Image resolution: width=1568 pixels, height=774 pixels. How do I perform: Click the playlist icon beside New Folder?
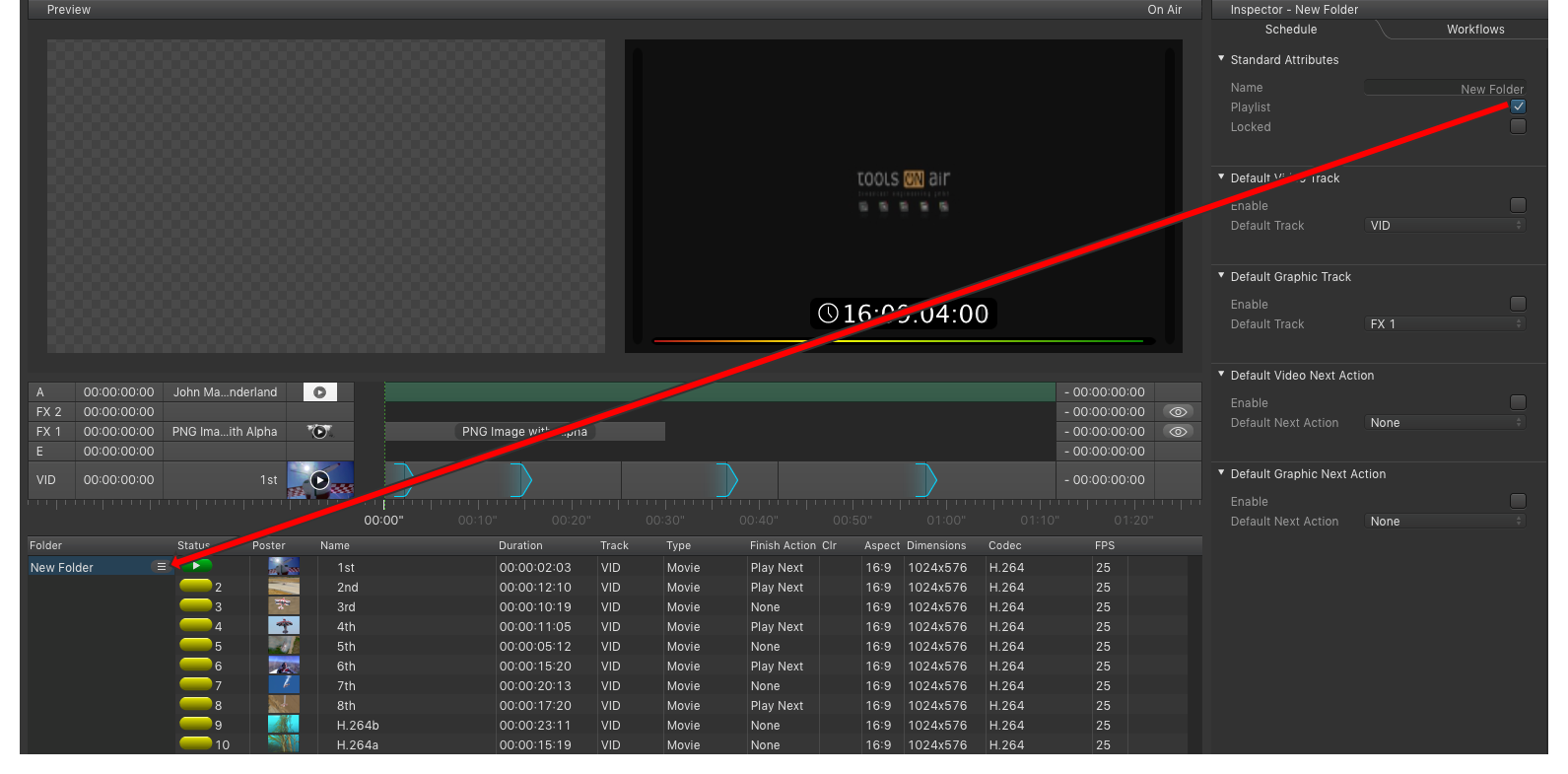162,567
